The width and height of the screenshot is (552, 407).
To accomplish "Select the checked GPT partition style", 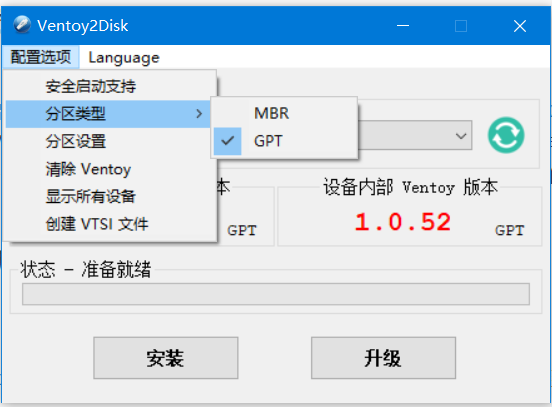I will tap(284, 141).
